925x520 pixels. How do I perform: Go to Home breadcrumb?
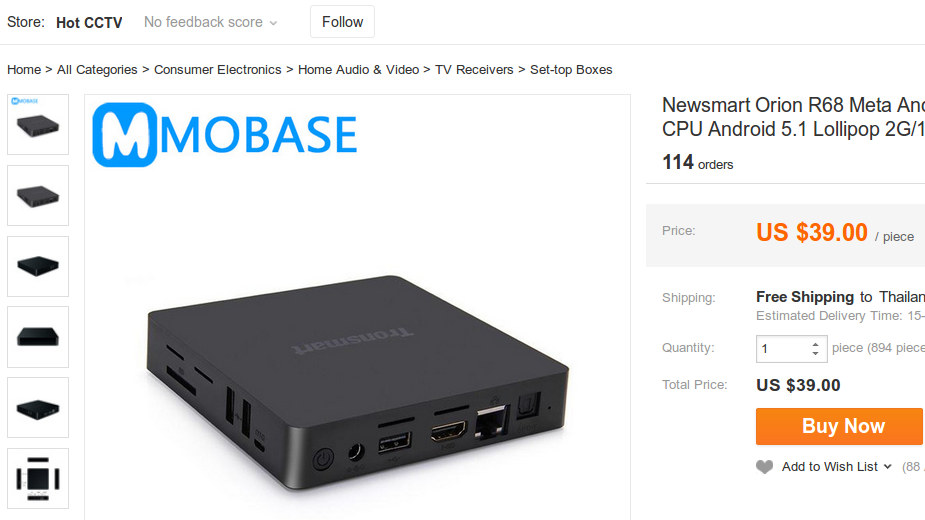(24, 70)
